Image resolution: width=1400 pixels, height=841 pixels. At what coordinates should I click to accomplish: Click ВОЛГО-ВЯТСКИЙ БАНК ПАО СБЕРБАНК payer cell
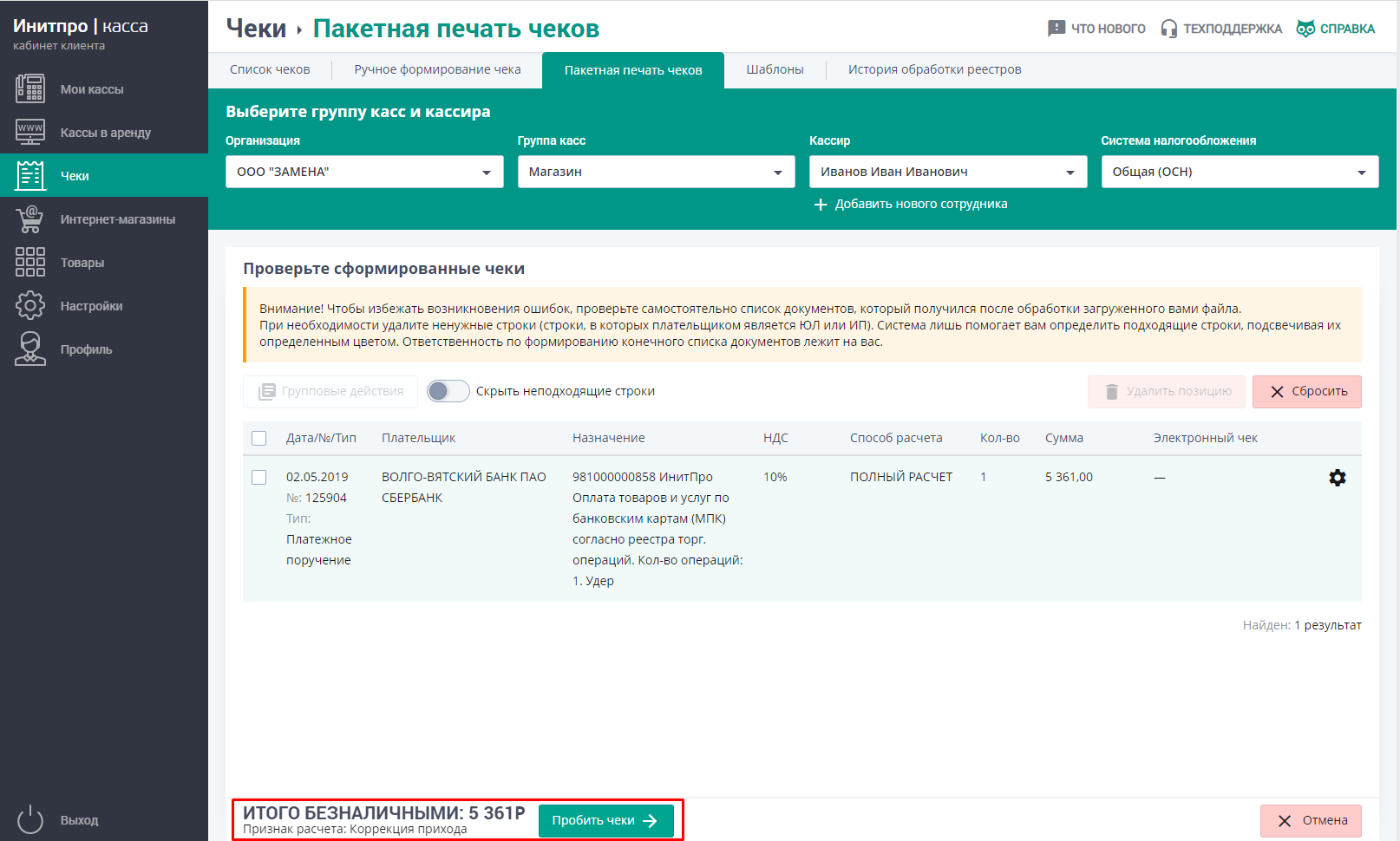tap(464, 487)
